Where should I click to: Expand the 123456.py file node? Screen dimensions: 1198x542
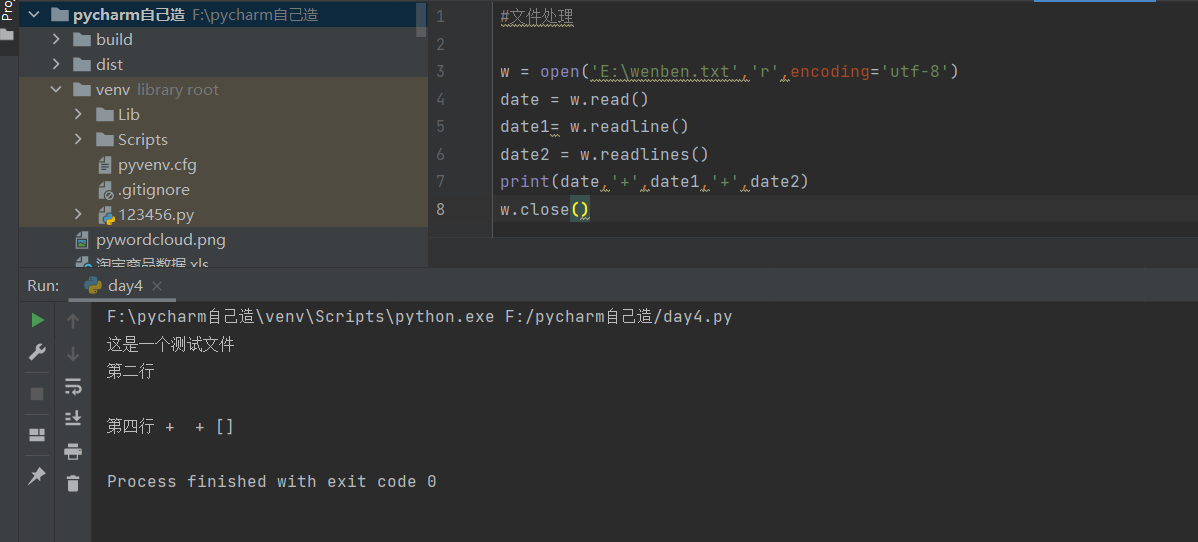(x=78, y=215)
